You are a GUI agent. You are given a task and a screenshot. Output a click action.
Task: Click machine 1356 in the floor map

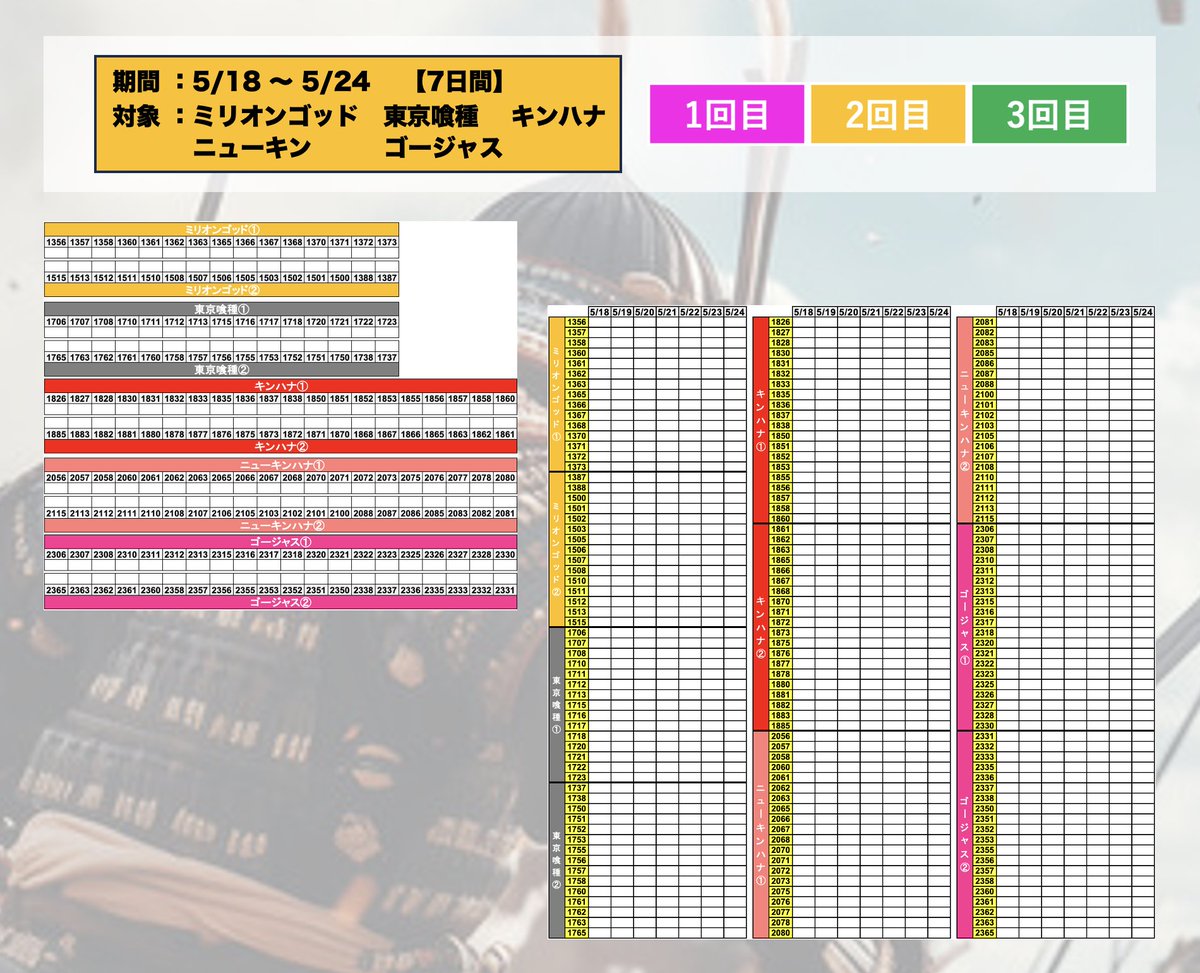[x=56, y=242]
